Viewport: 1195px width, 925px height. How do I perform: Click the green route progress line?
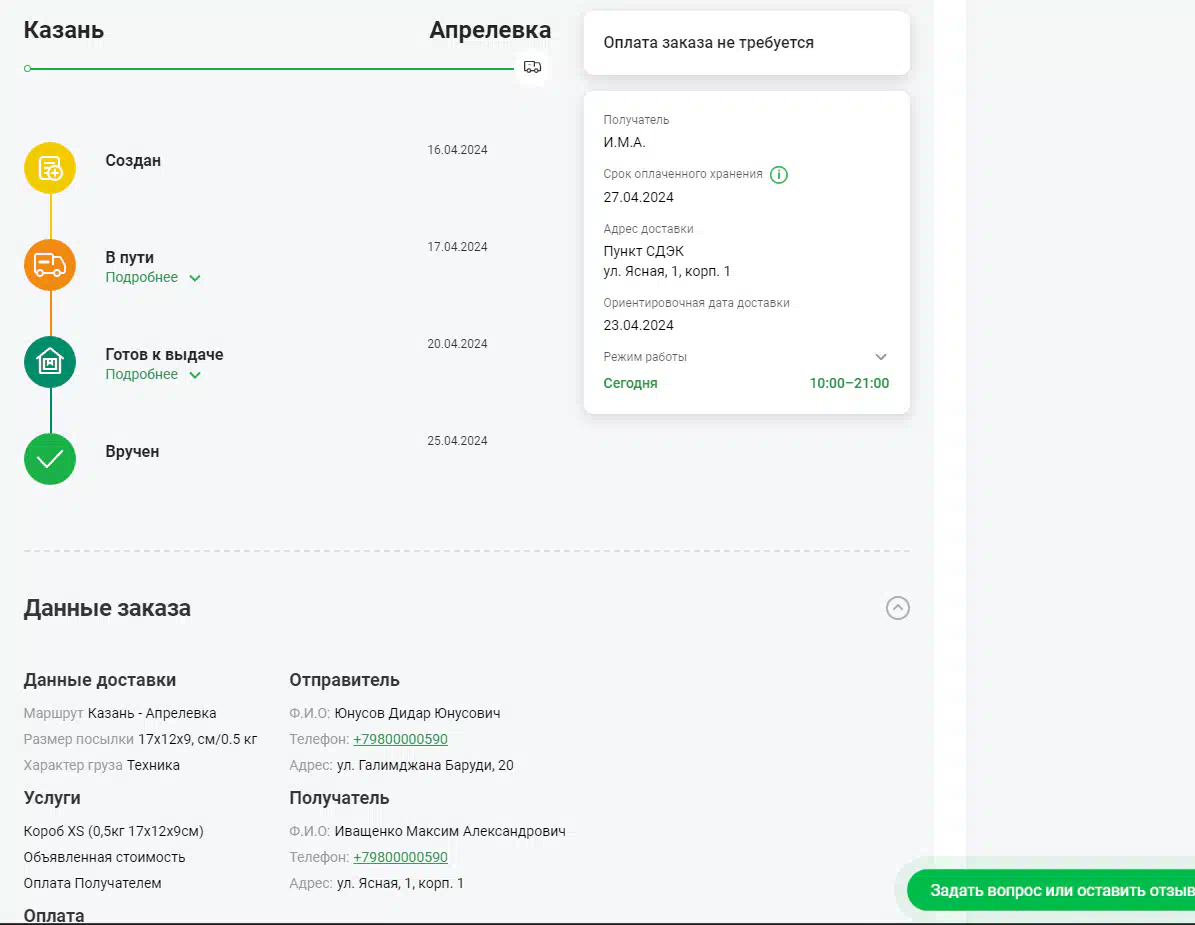pos(270,69)
